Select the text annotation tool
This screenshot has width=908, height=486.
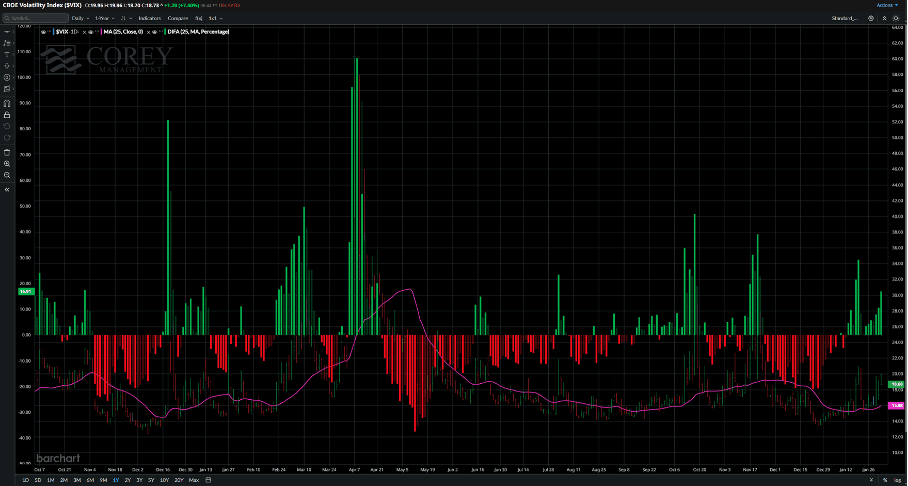coord(7,54)
